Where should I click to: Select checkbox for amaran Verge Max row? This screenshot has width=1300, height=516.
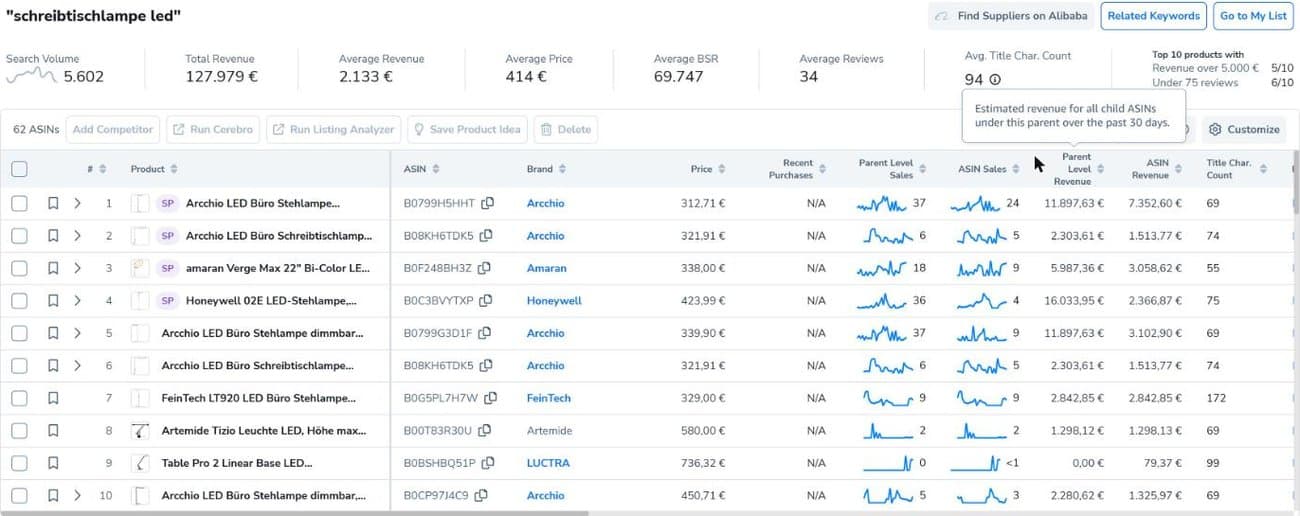19,269
